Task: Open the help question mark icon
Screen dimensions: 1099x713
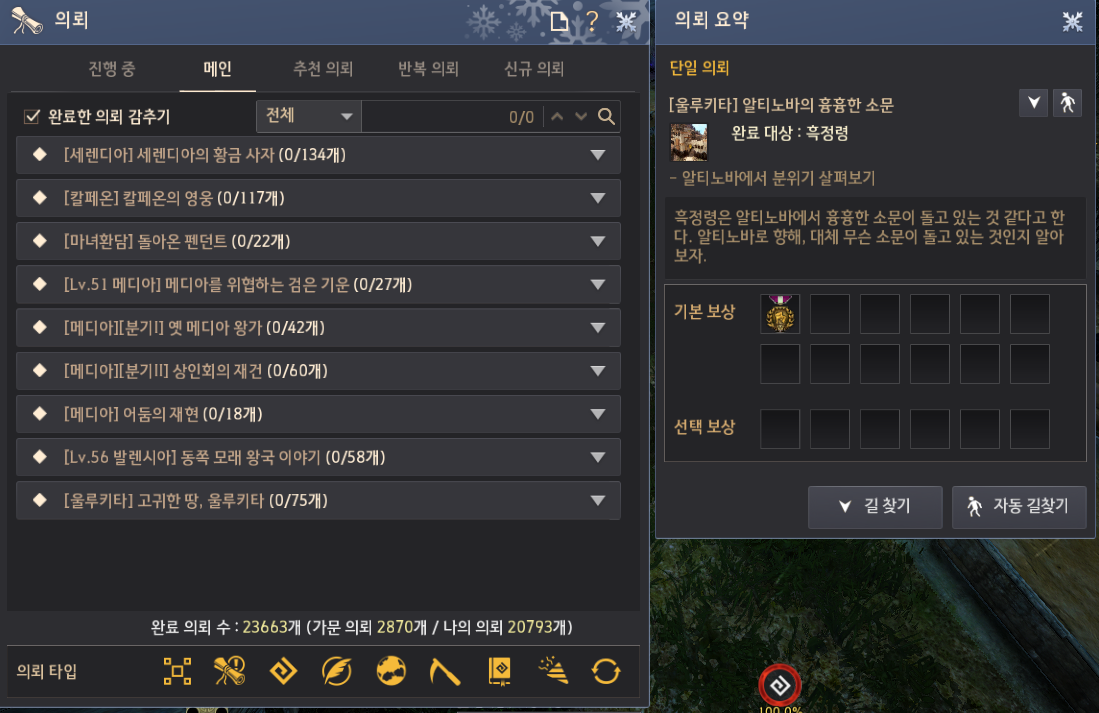Action: click(x=592, y=21)
